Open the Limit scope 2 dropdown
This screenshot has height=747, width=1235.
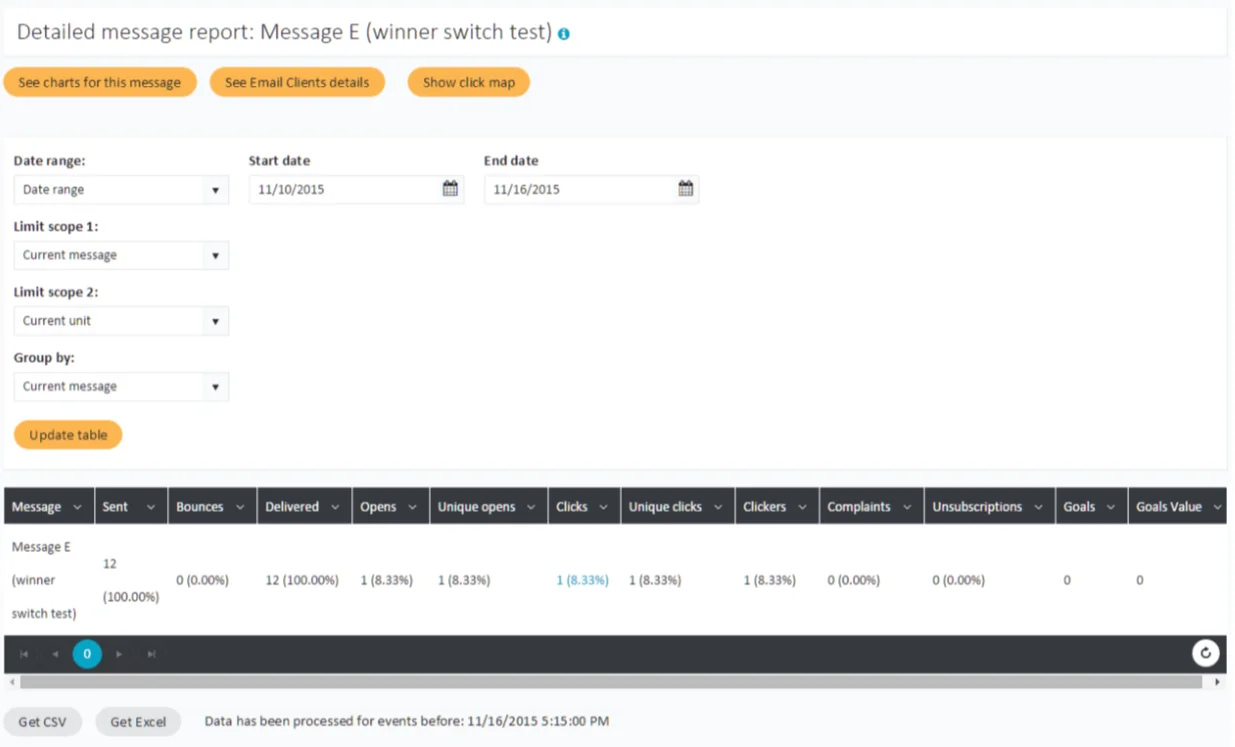coord(121,321)
